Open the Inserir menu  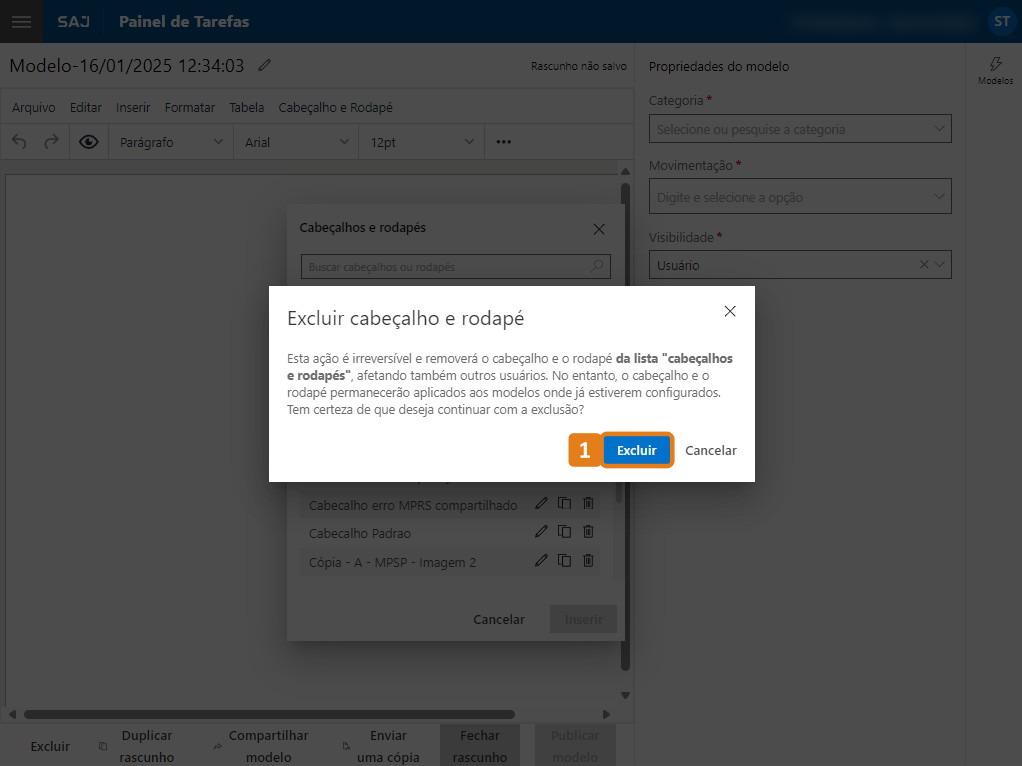point(133,108)
